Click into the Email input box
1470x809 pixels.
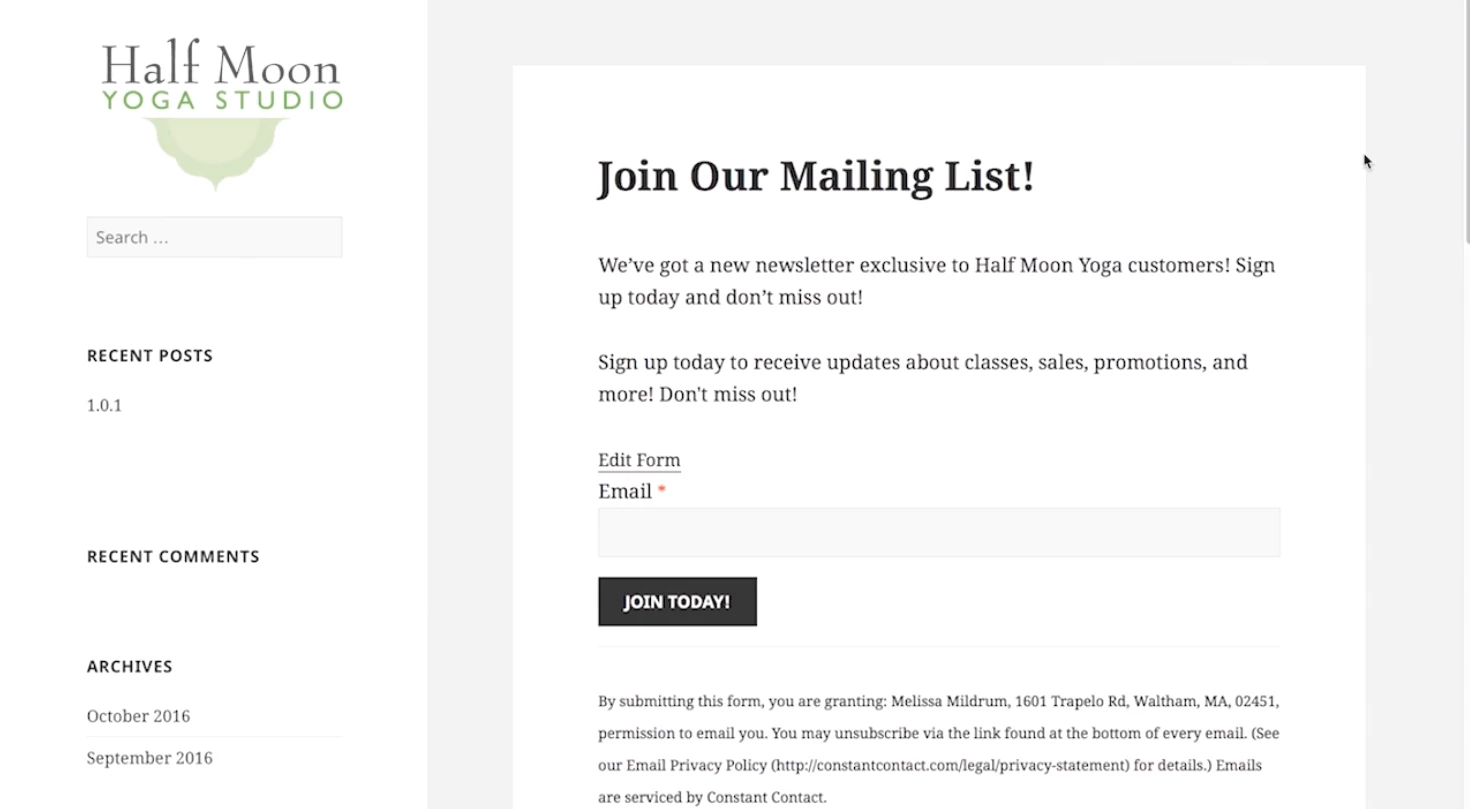[938, 532]
